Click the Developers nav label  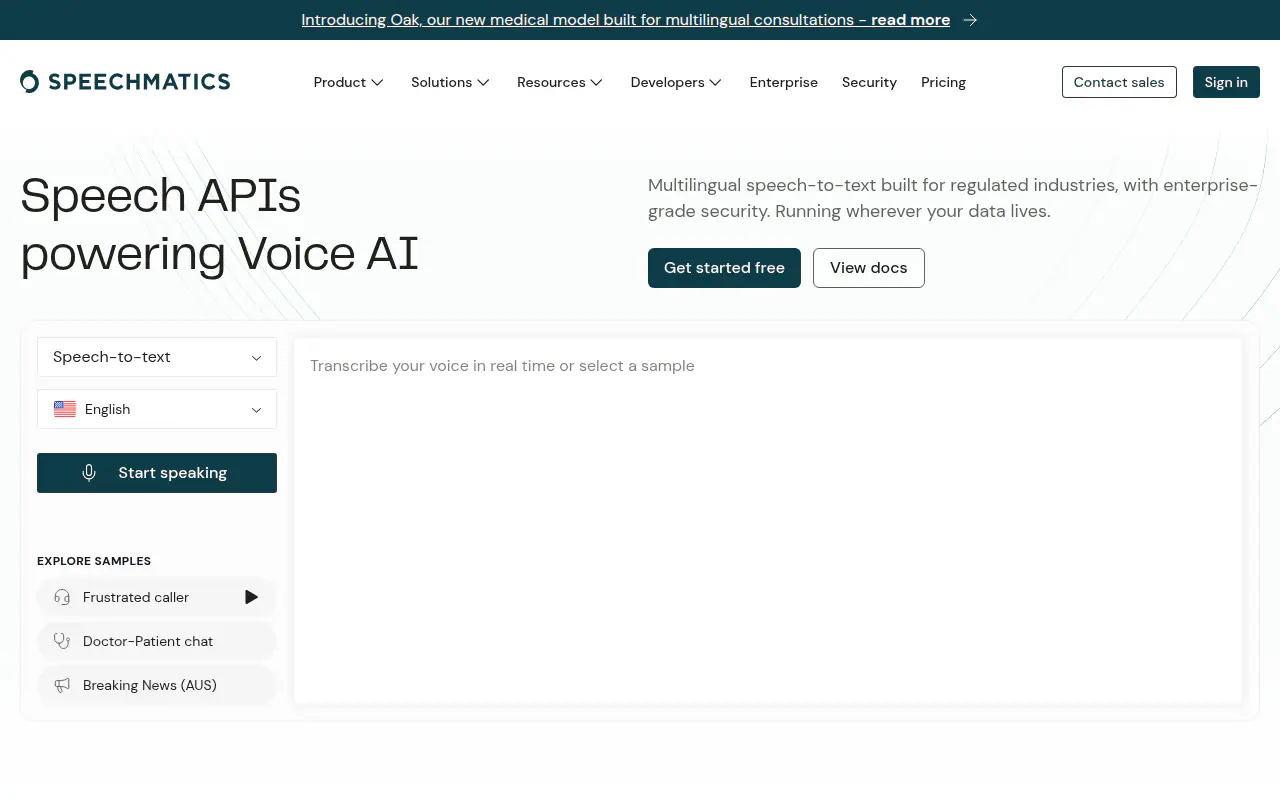(667, 82)
